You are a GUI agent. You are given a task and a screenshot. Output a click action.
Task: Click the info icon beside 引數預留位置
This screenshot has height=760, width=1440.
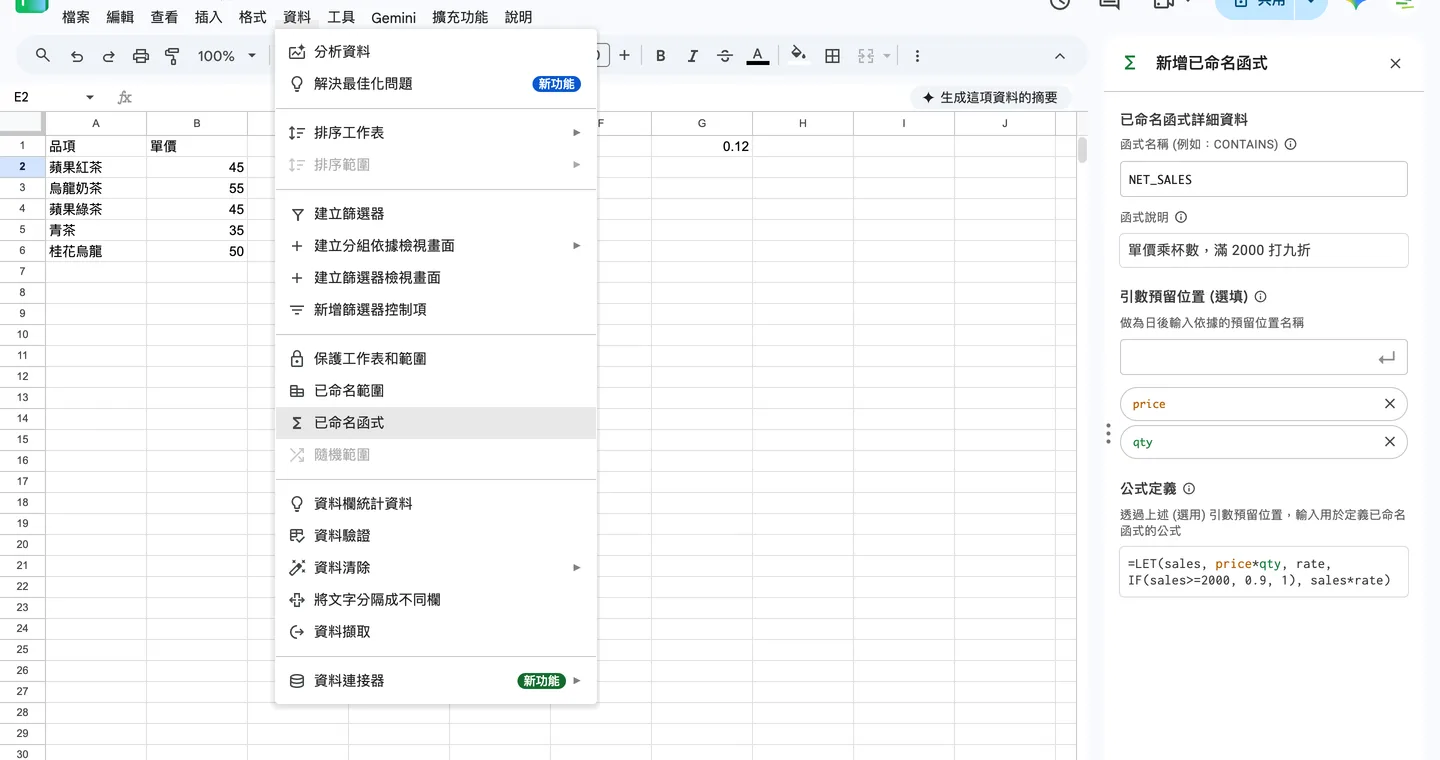(1260, 297)
